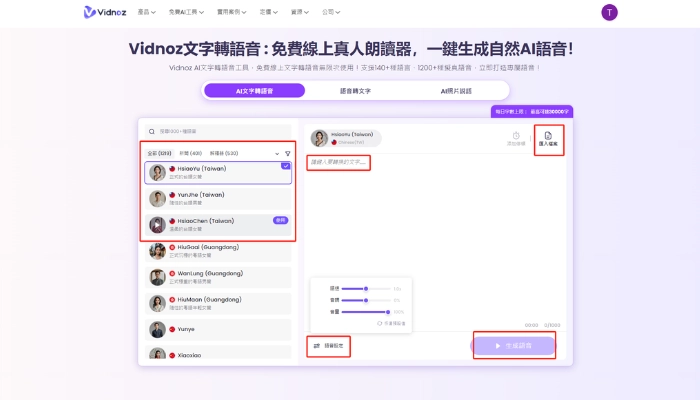Play HsiaoChen voice preview on avatar

pyautogui.click(x=157, y=225)
